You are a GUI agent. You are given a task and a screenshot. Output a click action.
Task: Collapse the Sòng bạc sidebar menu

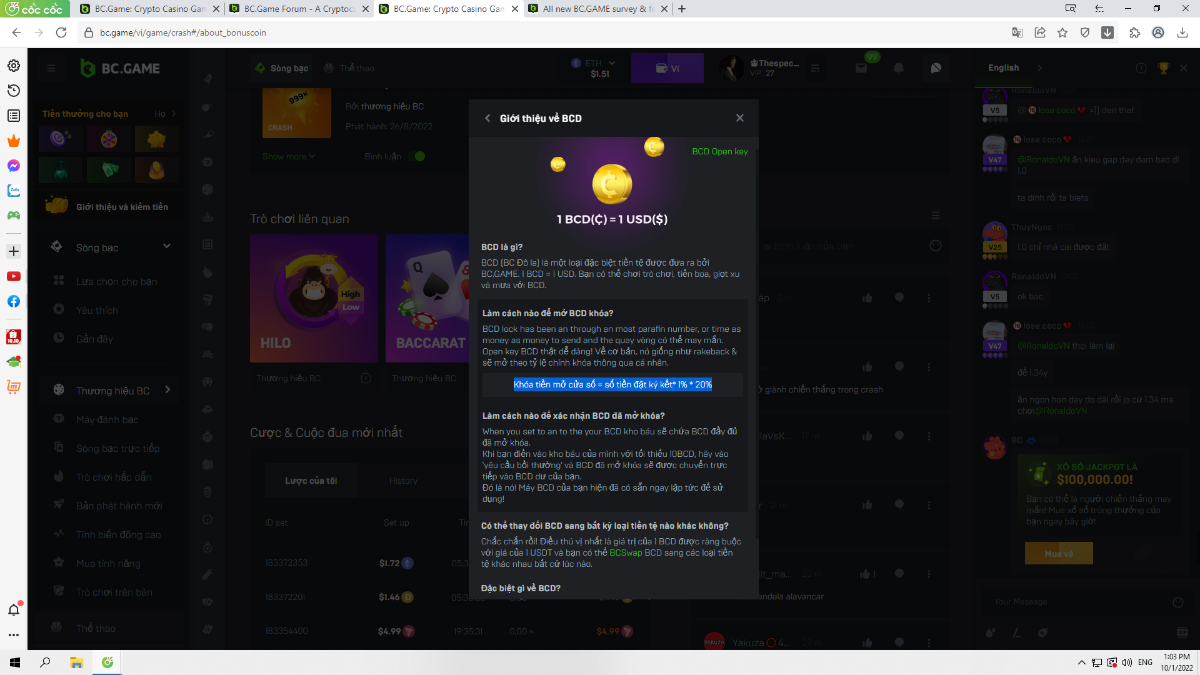tap(167, 247)
